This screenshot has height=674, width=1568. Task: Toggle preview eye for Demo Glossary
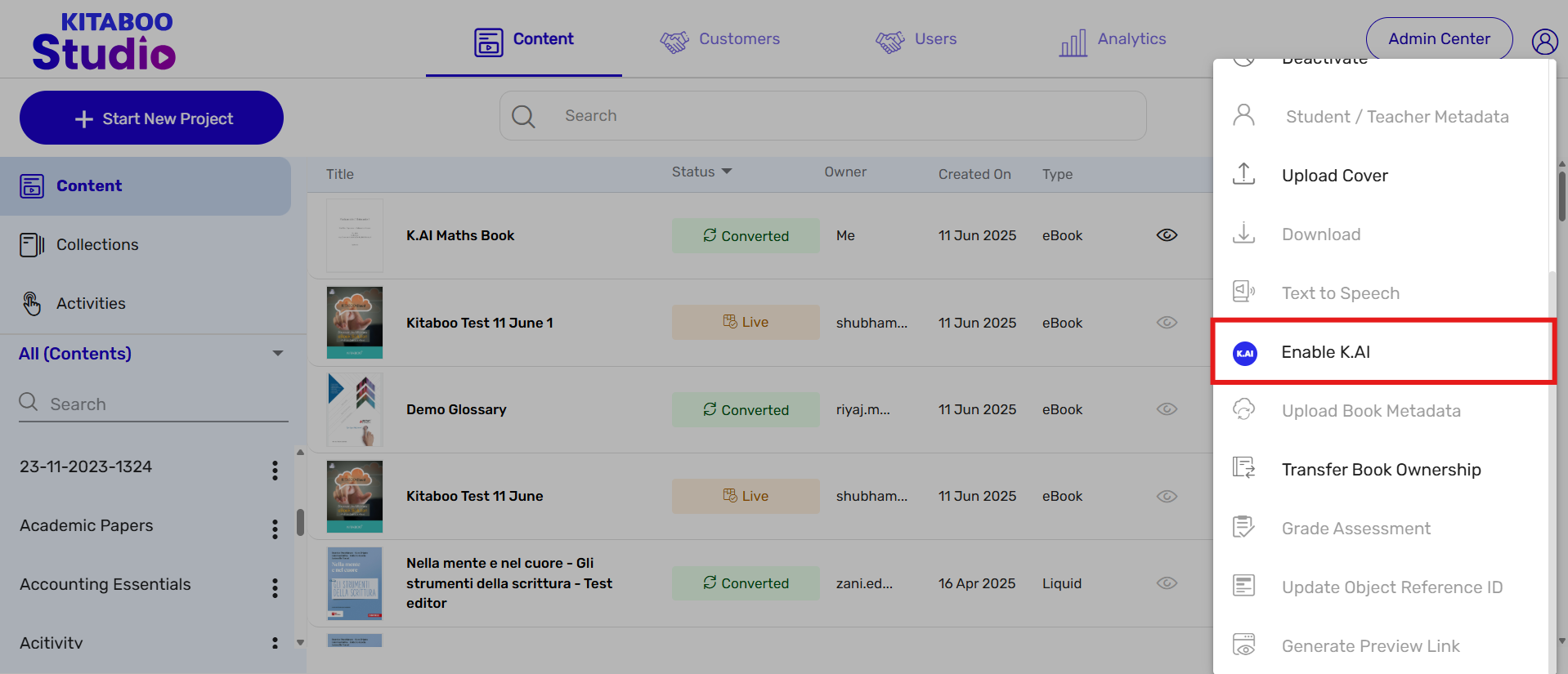[x=1167, y=409]
